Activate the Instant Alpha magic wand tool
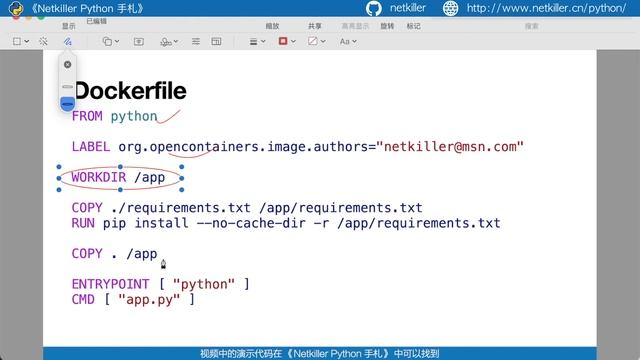The height and width of the screenshot is (360, 640). (43, 41)
